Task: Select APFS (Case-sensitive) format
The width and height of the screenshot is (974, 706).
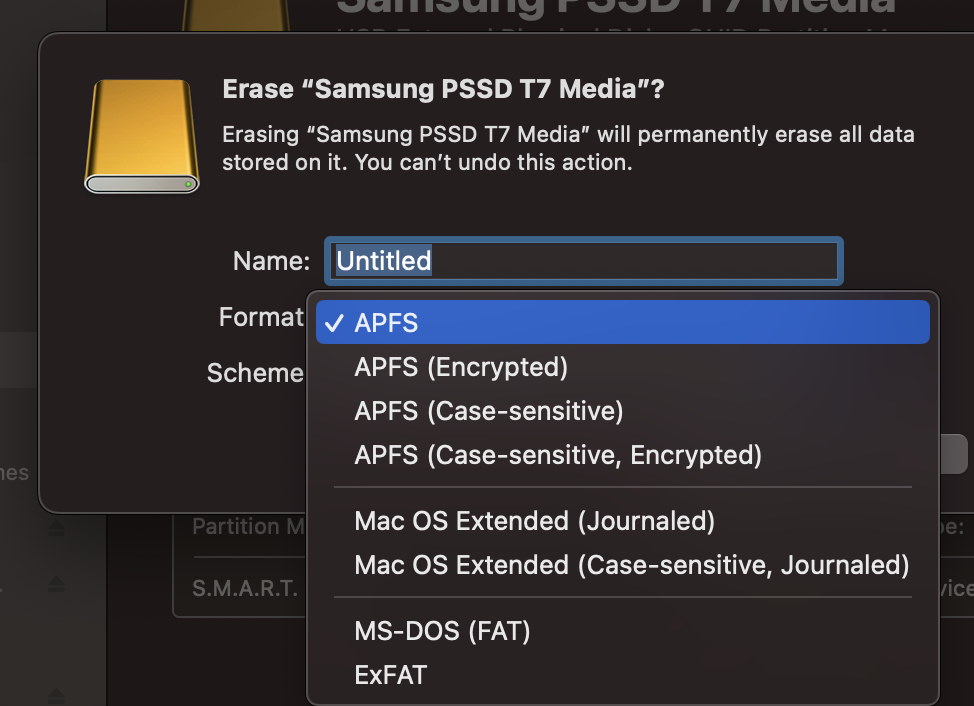Action: [488, 411]
